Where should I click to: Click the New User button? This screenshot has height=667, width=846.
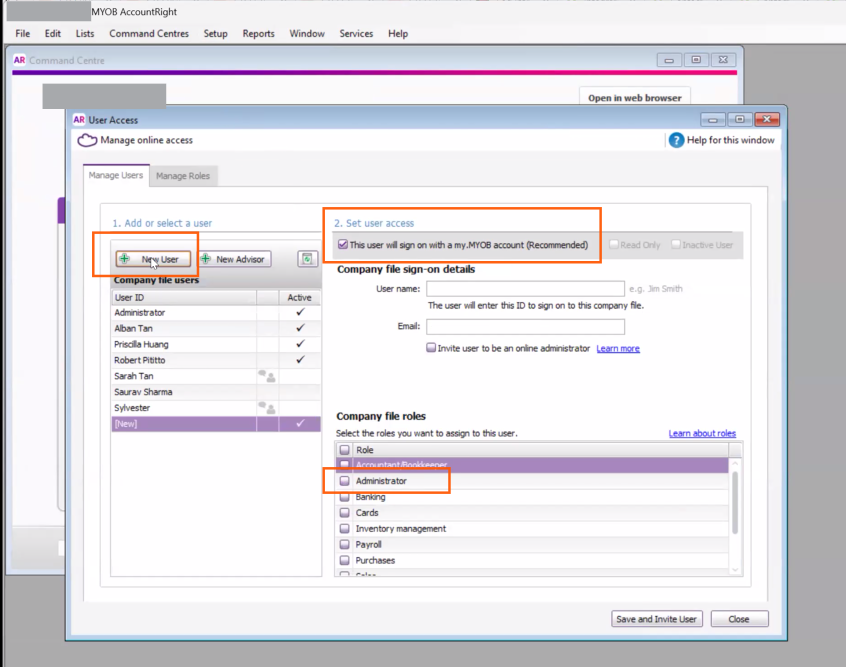[153, 259]
